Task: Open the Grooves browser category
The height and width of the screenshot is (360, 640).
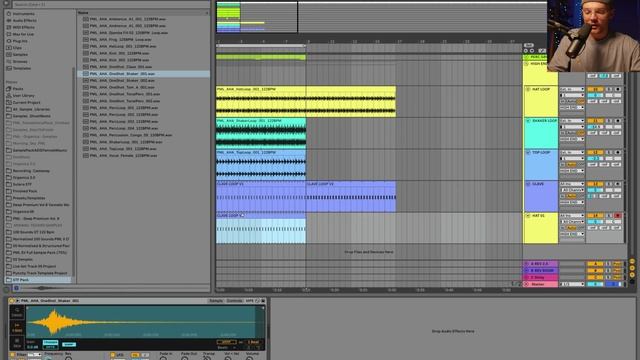Action: (x=20, y=61)
